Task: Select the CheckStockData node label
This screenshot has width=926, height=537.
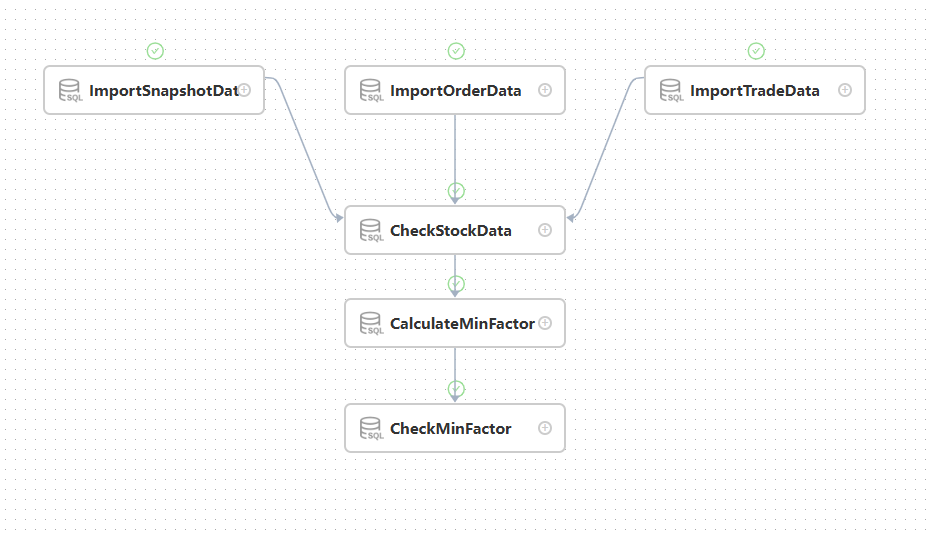Action: (x=450, y=231)
